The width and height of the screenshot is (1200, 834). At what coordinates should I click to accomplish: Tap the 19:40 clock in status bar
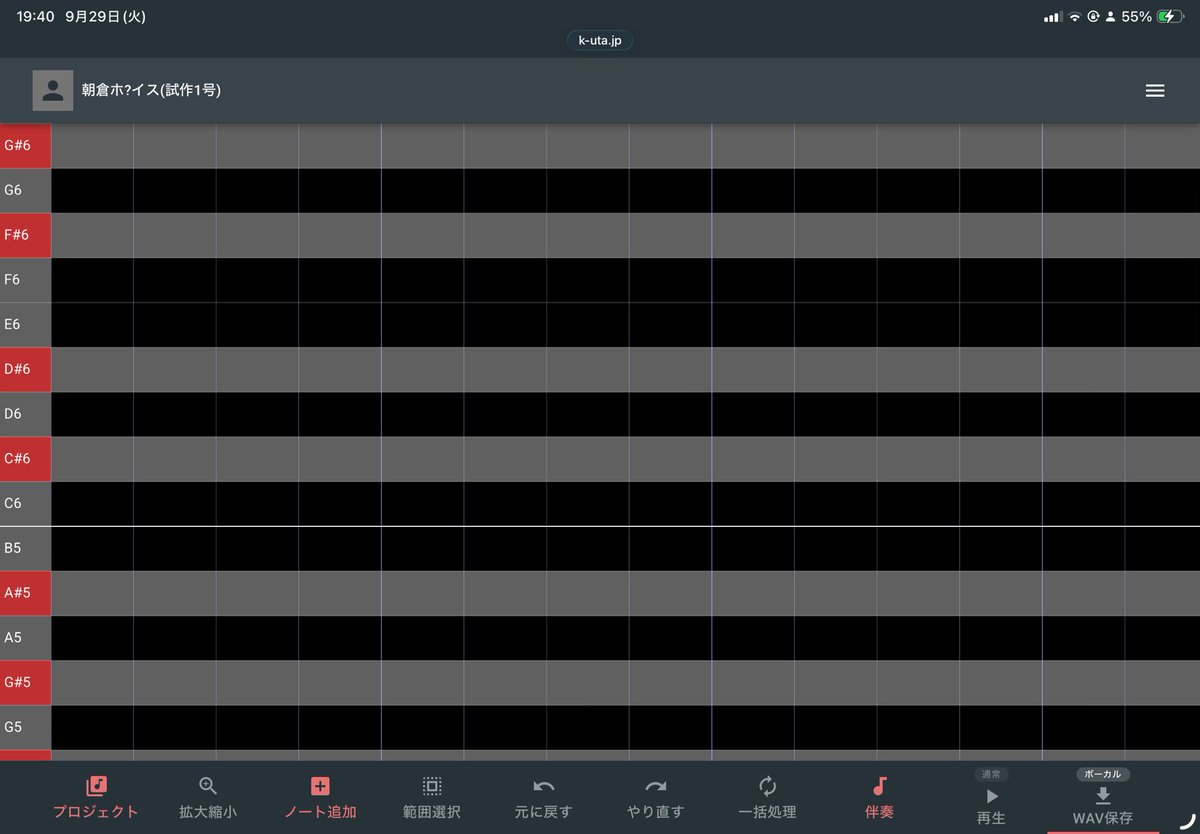(35, 17)
